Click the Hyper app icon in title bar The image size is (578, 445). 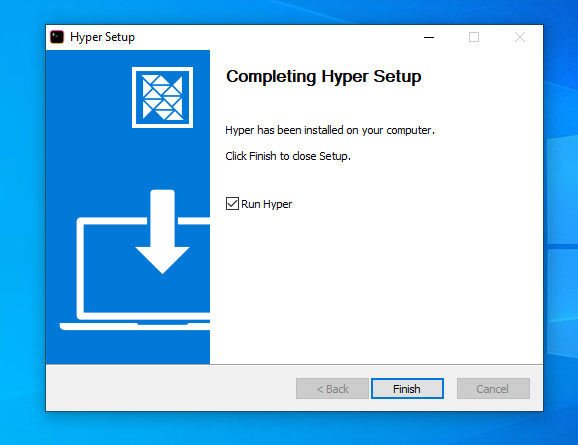pos(57,37)
